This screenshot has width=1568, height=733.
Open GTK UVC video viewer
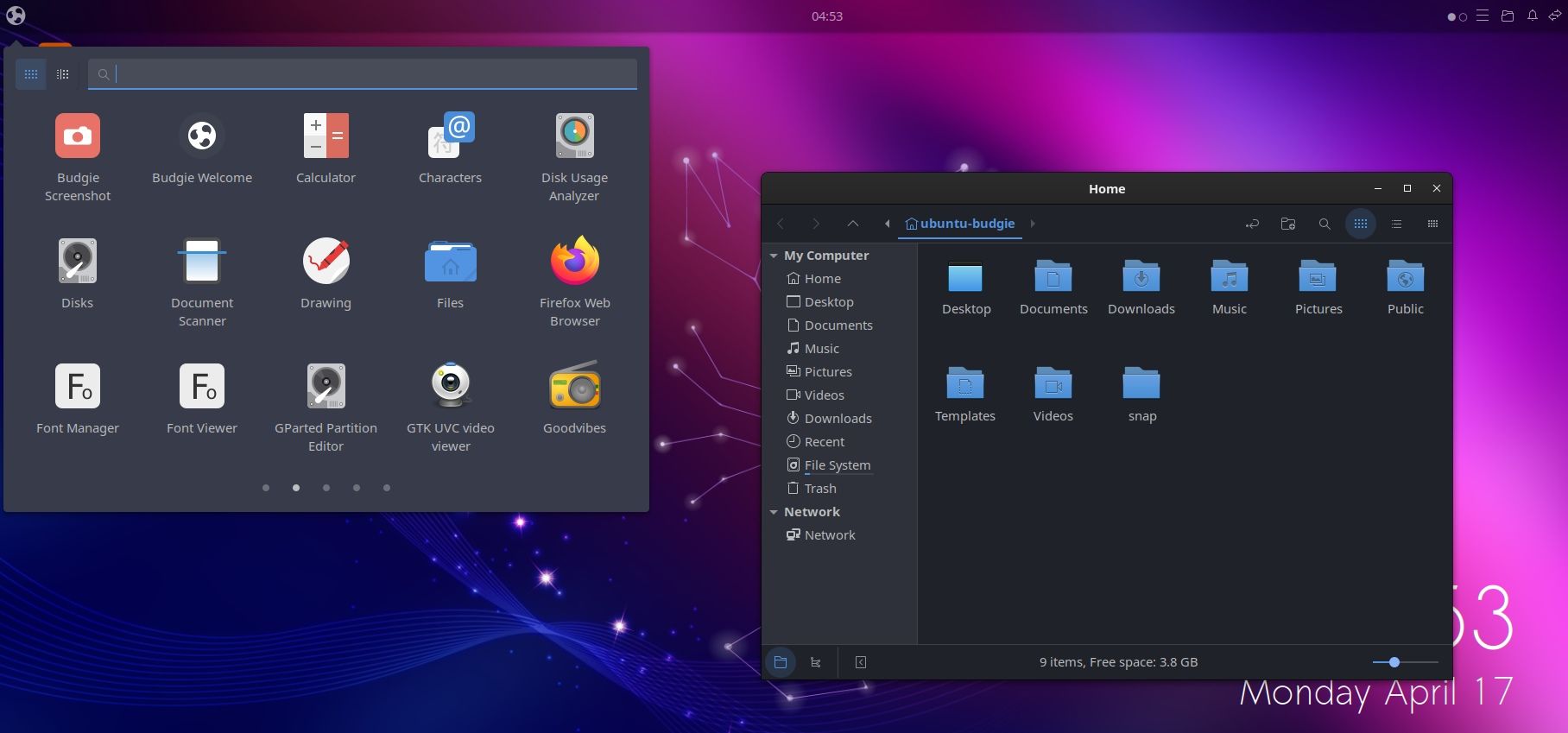coord(450,408)
